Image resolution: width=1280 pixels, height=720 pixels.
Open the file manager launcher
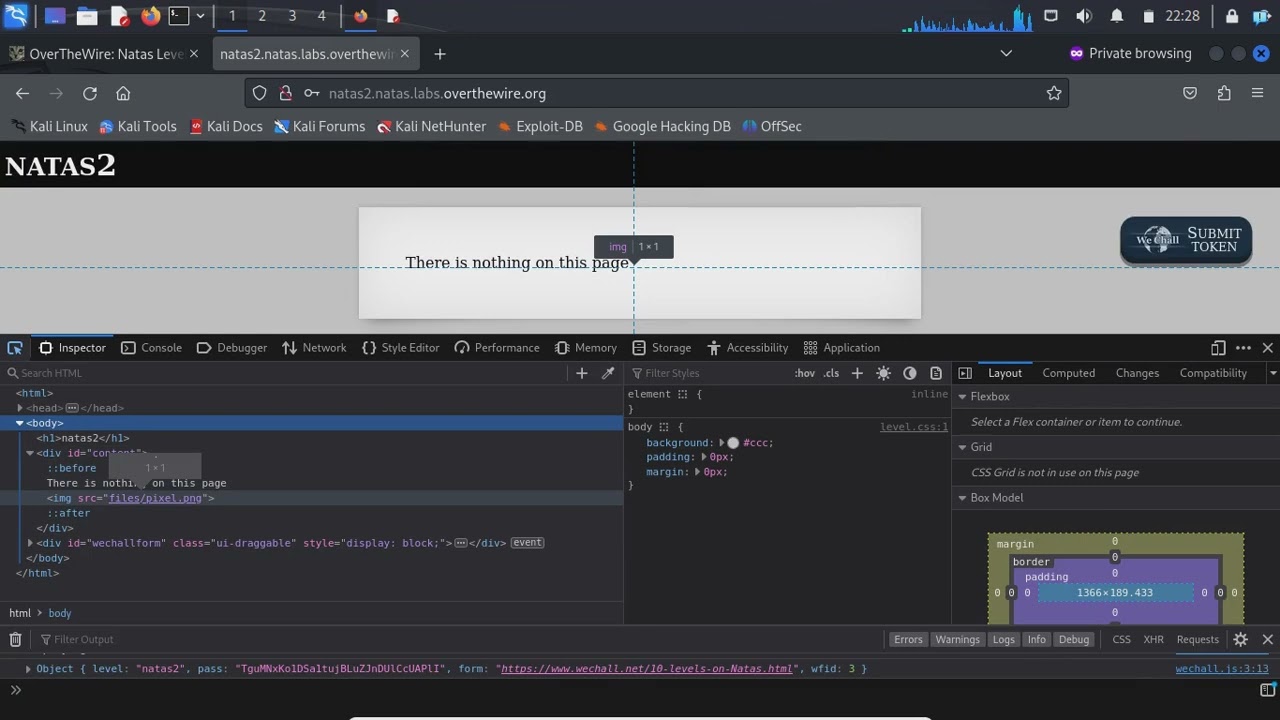[87, 16]
